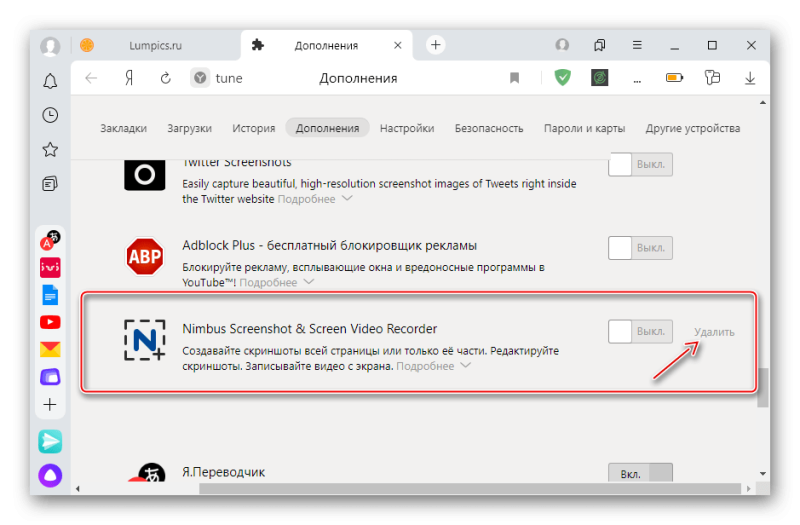Viewport: 800px width, 525px height.
Task: Open the browser hamburger menu
Action: [x=637, y=45]
